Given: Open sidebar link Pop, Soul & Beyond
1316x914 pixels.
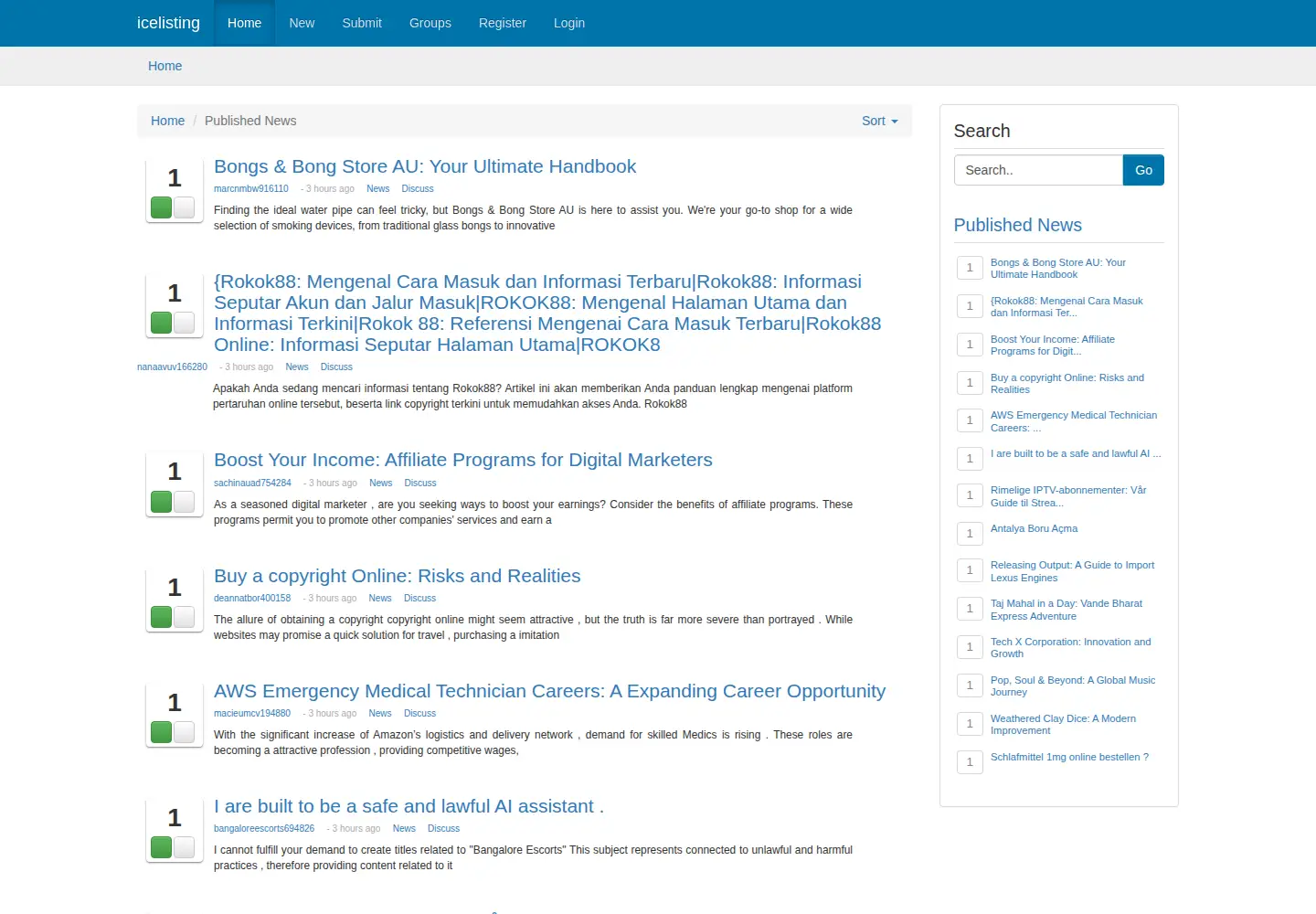Looking at the screenshot, I should point(1073,686).
